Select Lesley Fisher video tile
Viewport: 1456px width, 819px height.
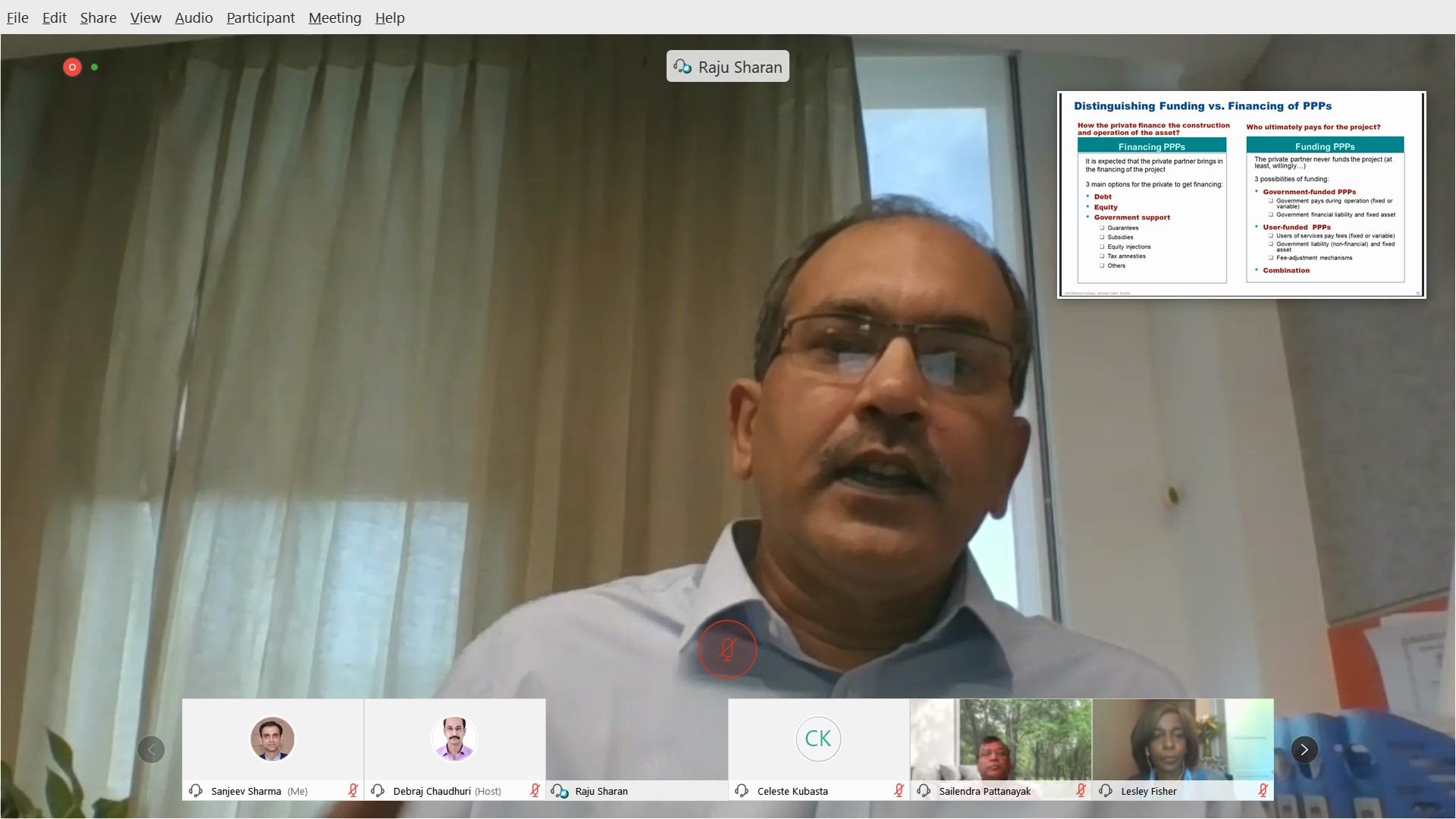pos(1182,749)
